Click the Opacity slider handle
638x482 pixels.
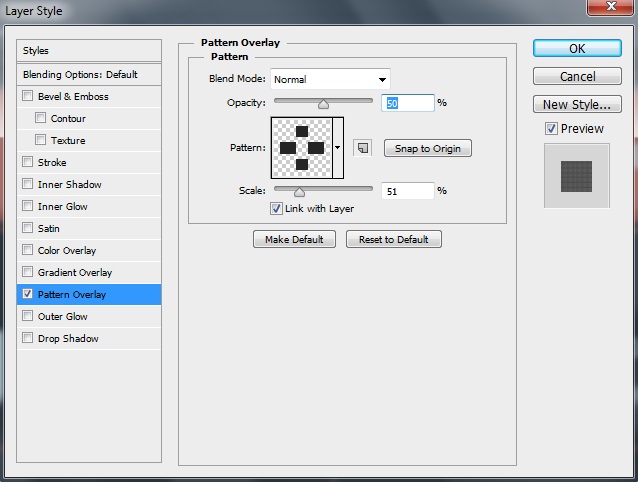[x=323, y=103]
